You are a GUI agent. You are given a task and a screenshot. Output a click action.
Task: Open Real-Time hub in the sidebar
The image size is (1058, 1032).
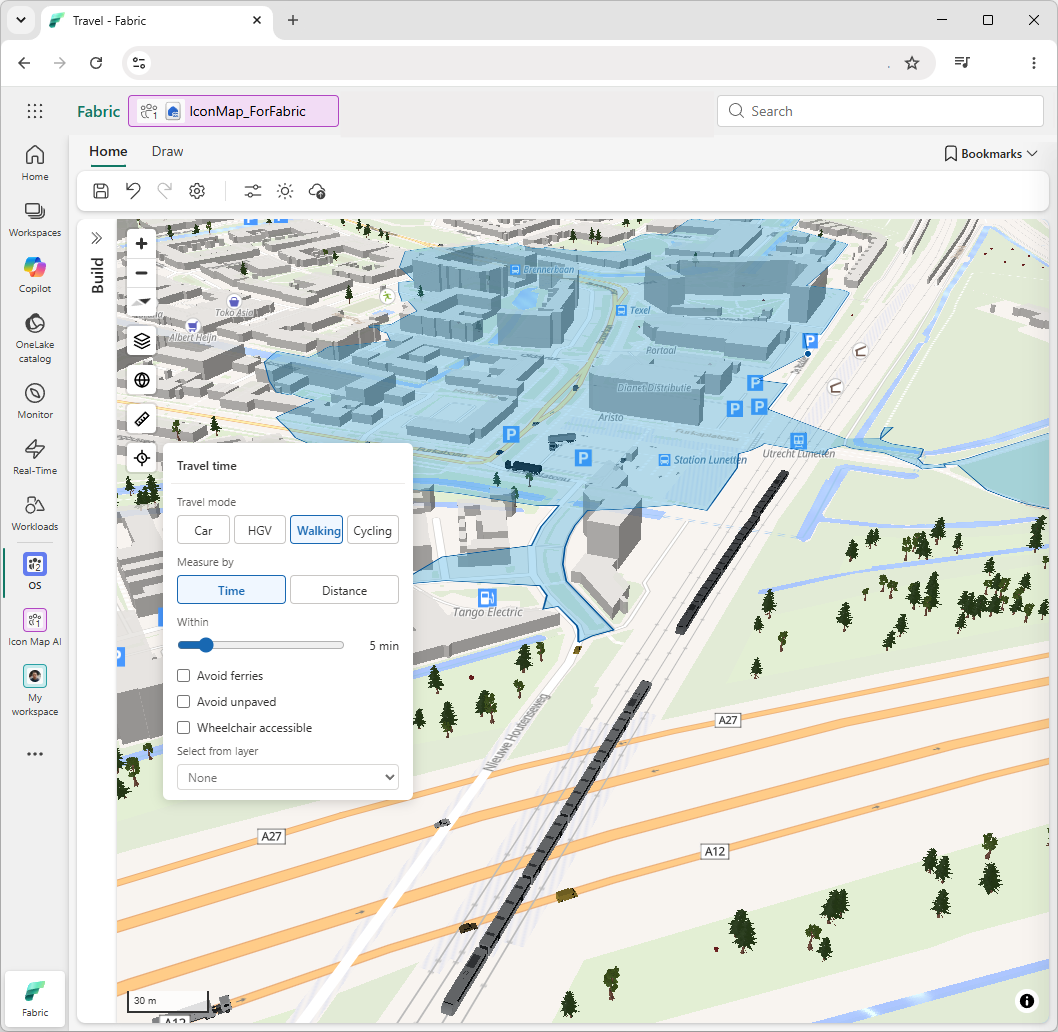click(35, 457)
